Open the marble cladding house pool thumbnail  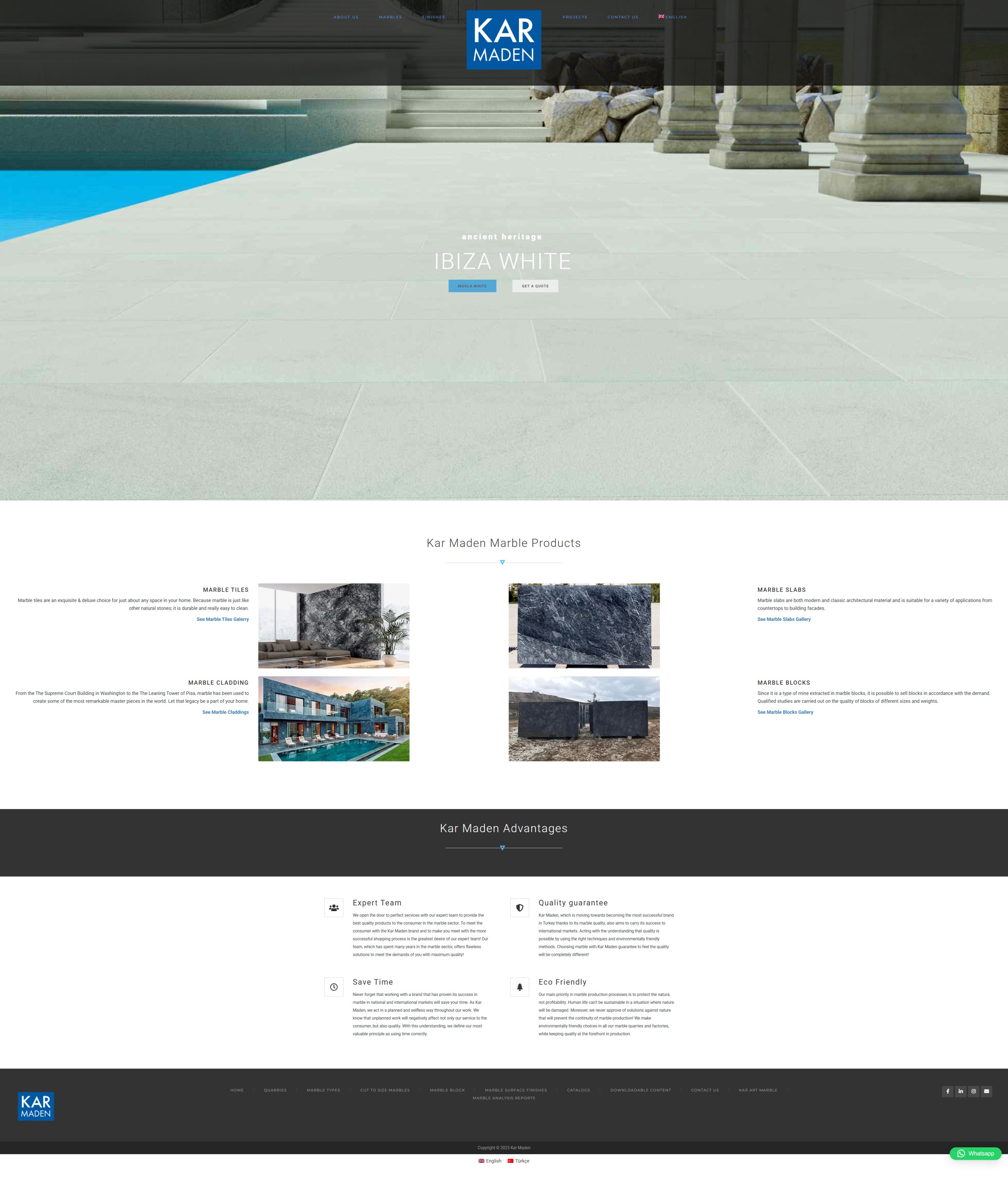click(333, 718)
